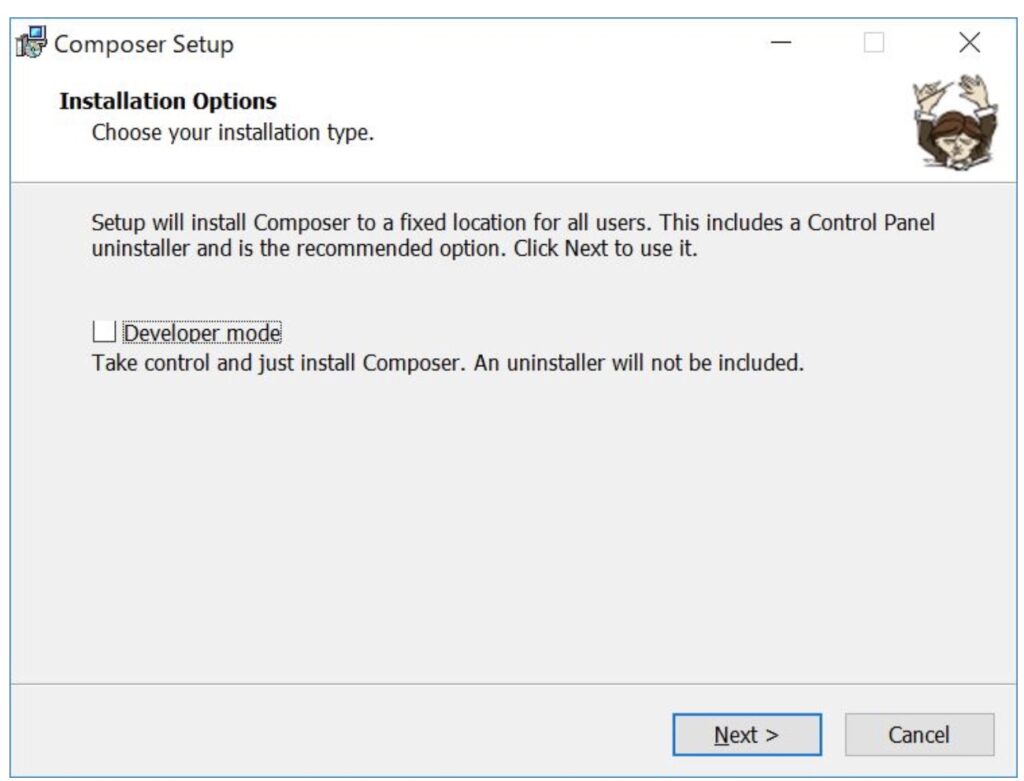Proceed with the Next > button
Viewport: 1024px width, 781px height.
[746, 735]
